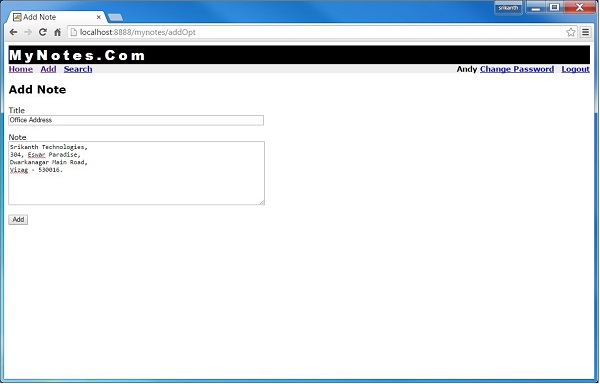Viewport: 600px width, 384px height.
Task: Submit the note with Add button
Action: coord(18,220)
